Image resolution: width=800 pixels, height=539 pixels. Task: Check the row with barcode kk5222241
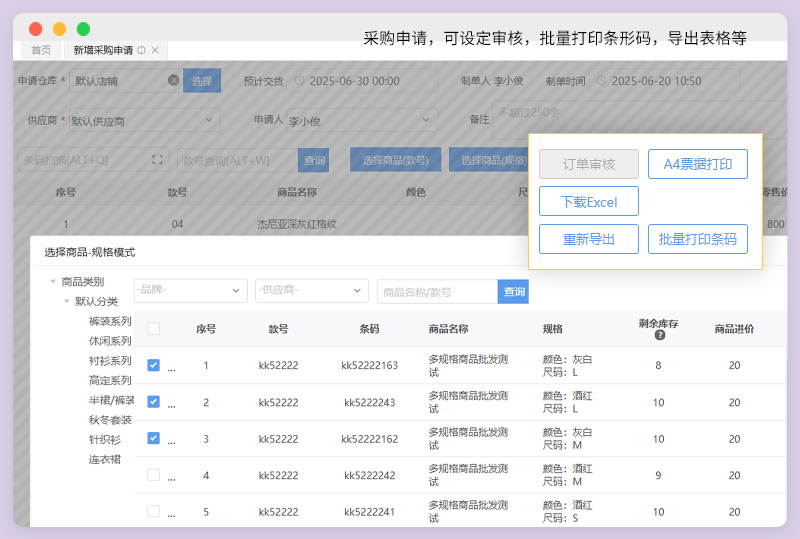point(154,511)
